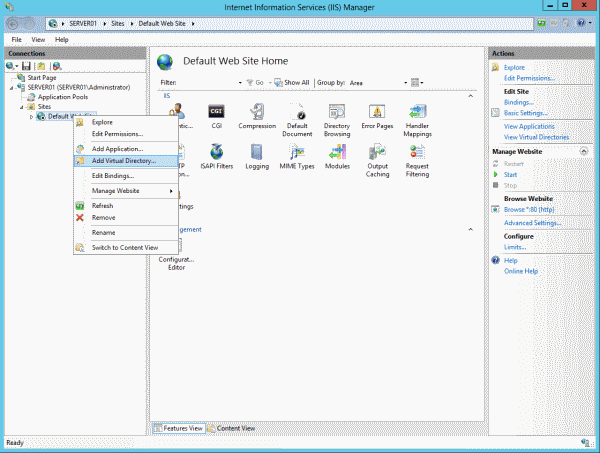Click the Explore link in Actions pane
This screenshot has width=600, height=453.
[514, 67]
